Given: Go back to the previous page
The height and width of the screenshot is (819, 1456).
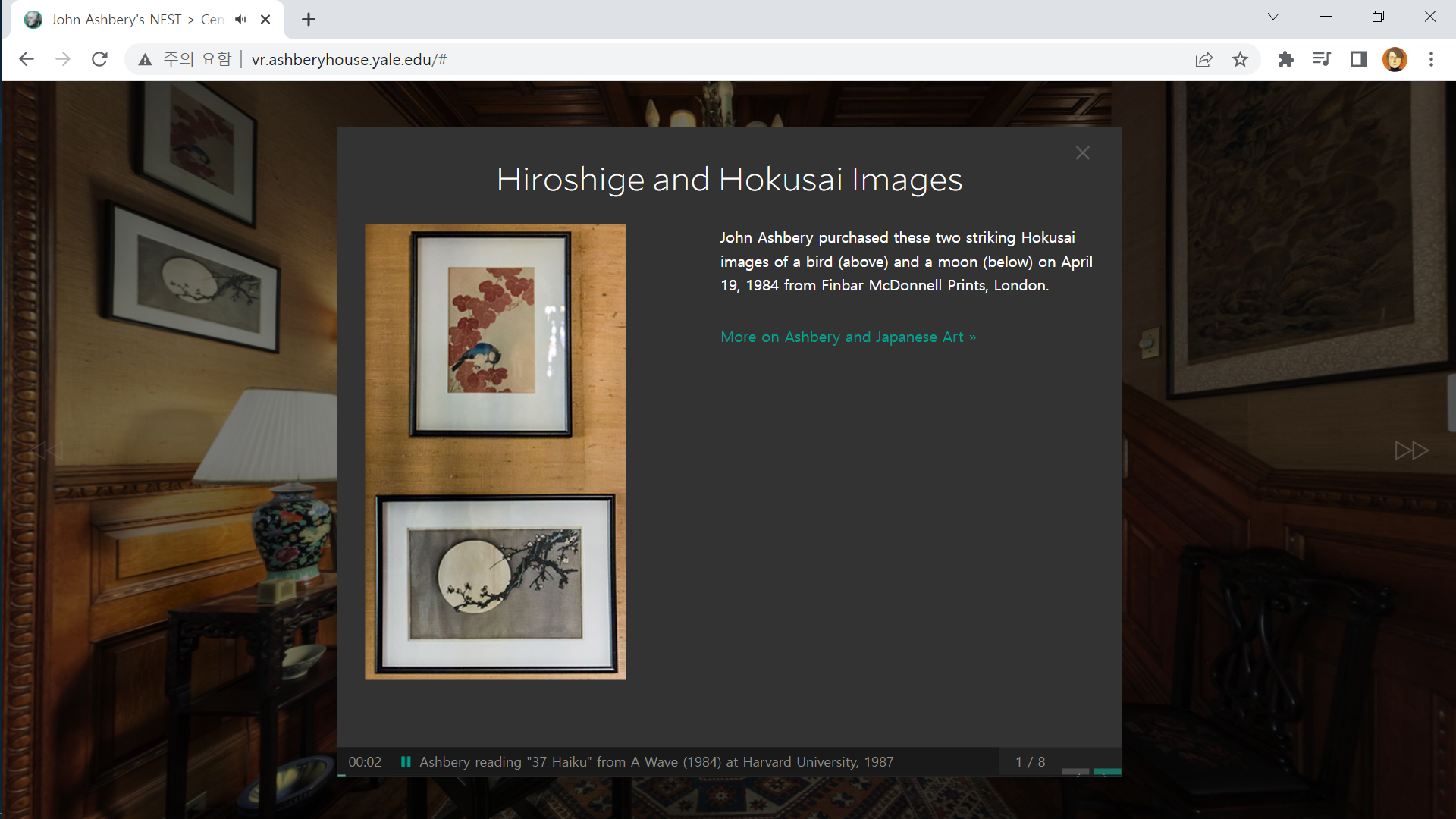Looking at the screenshot, I should 27,59.
